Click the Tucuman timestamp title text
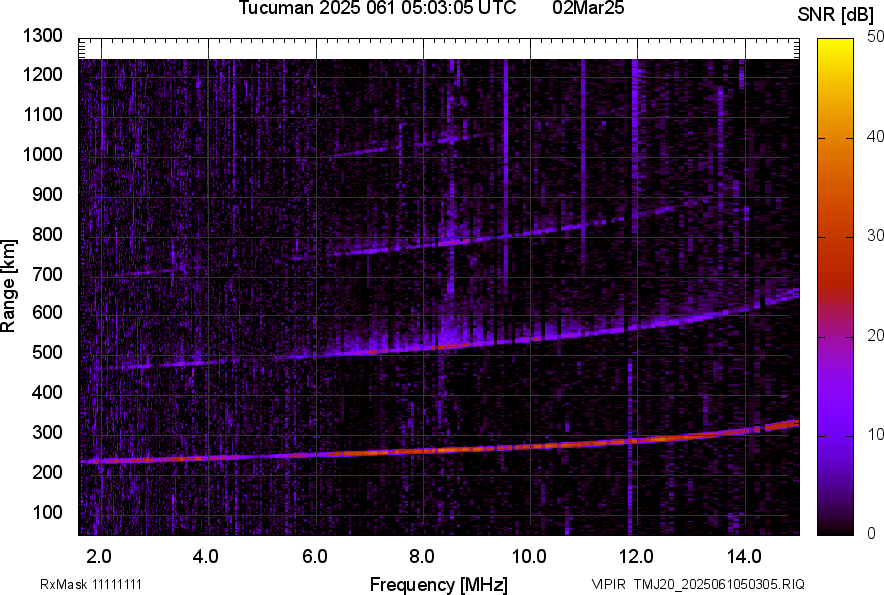Viewport: 884px width, 595px height. [377, 9]
